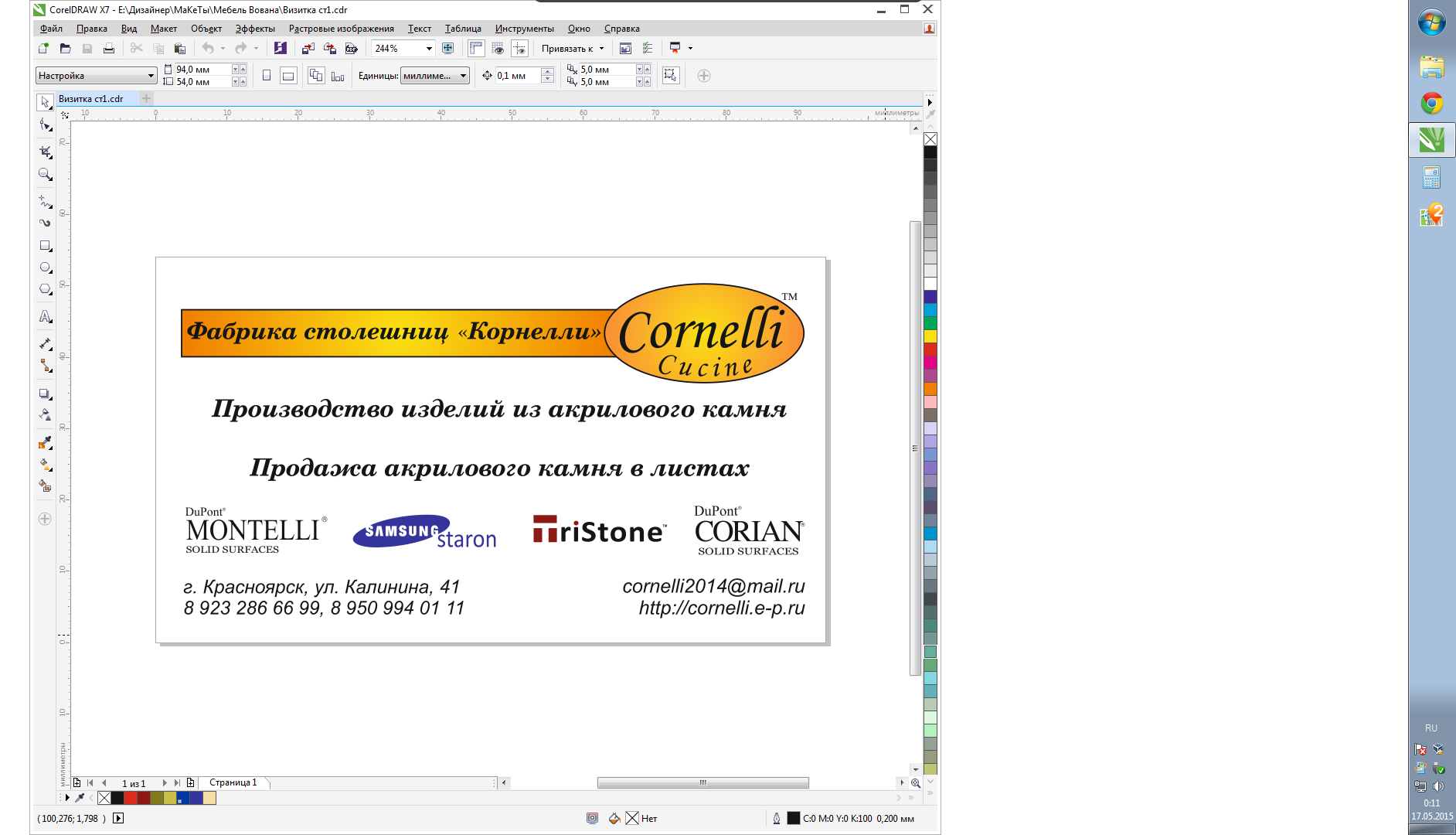This screenshot has height=835, width=1456.
Task: Click the Publish to PDF icon
Action: (351, 48)
